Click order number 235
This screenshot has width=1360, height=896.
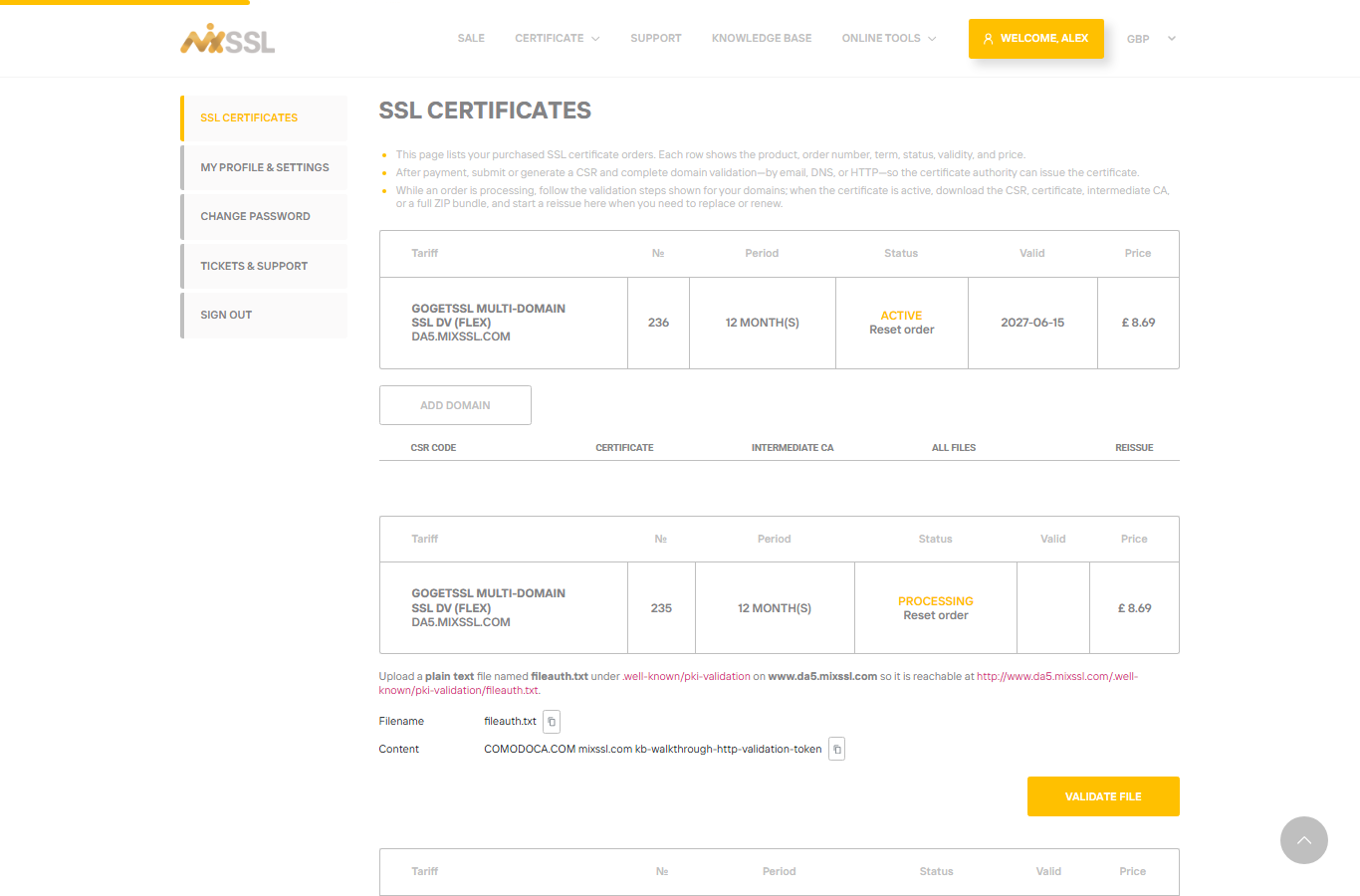(x=661, y=608)
